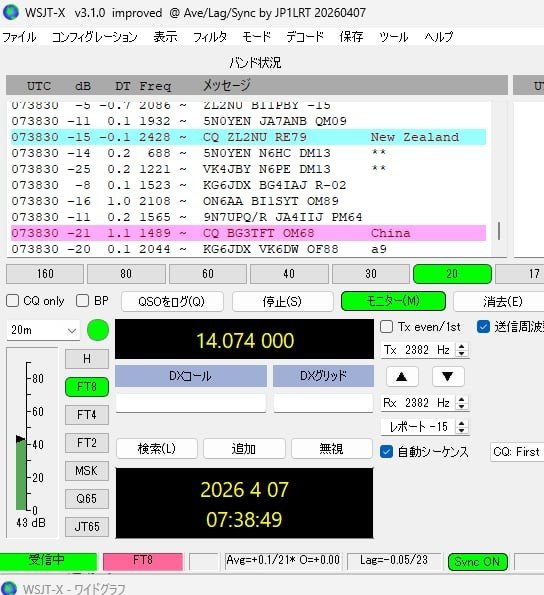
Task: Select FT8 mode button
Action: [87, 387]
